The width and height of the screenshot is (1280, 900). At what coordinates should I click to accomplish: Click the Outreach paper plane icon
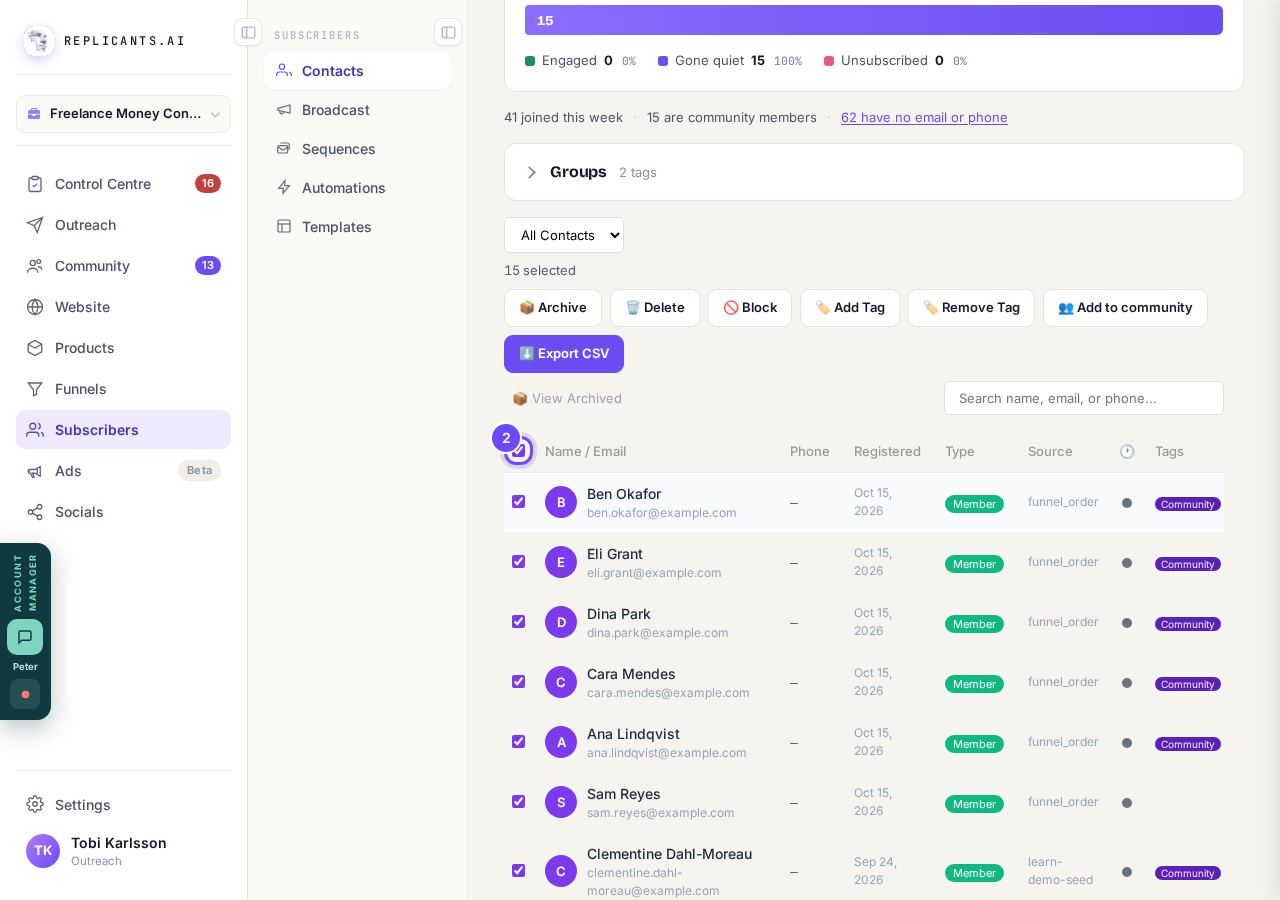(35, 225)
